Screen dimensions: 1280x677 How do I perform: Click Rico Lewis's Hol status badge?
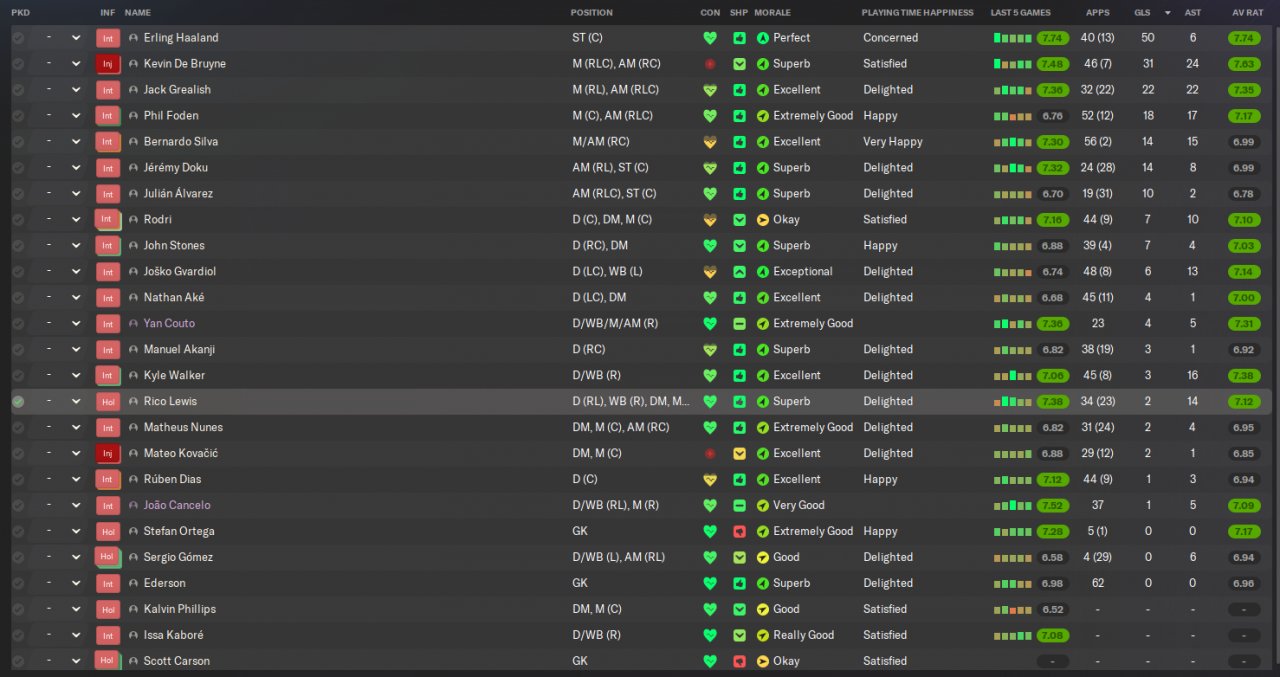tap(107, 402)
